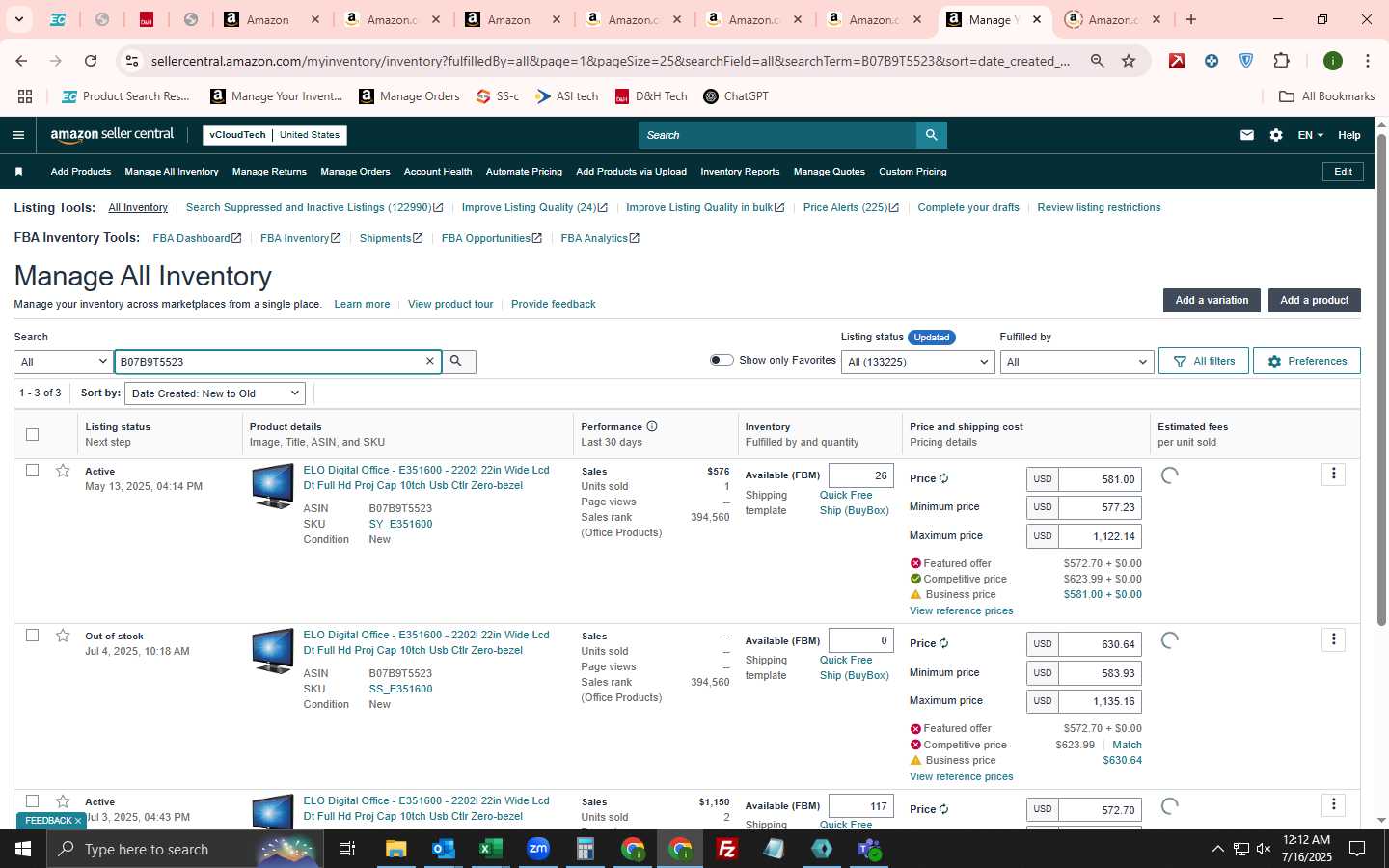Image resolution: width=1389 pixels, height=868 pixels.
Task: Open the messages envelope icon
Action: point(1247,135)
